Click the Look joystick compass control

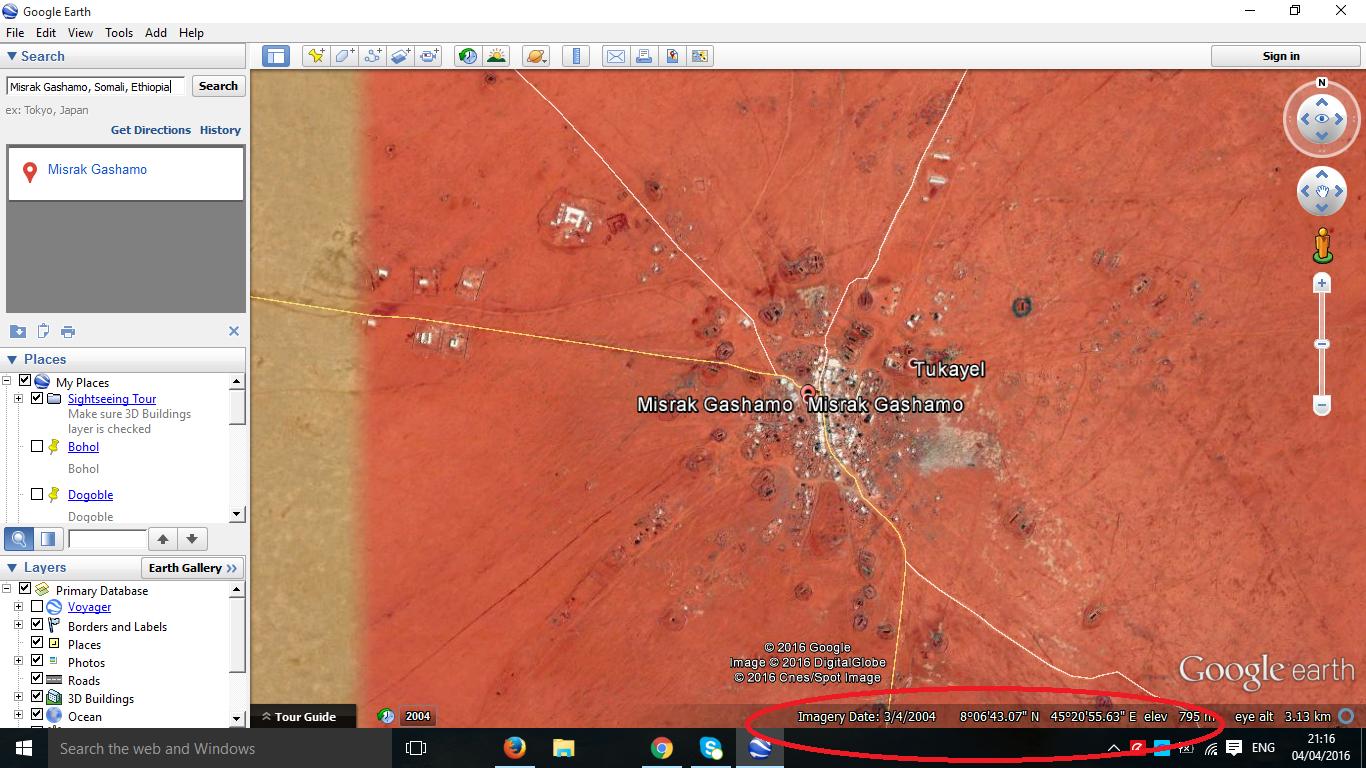point(1322,119)
